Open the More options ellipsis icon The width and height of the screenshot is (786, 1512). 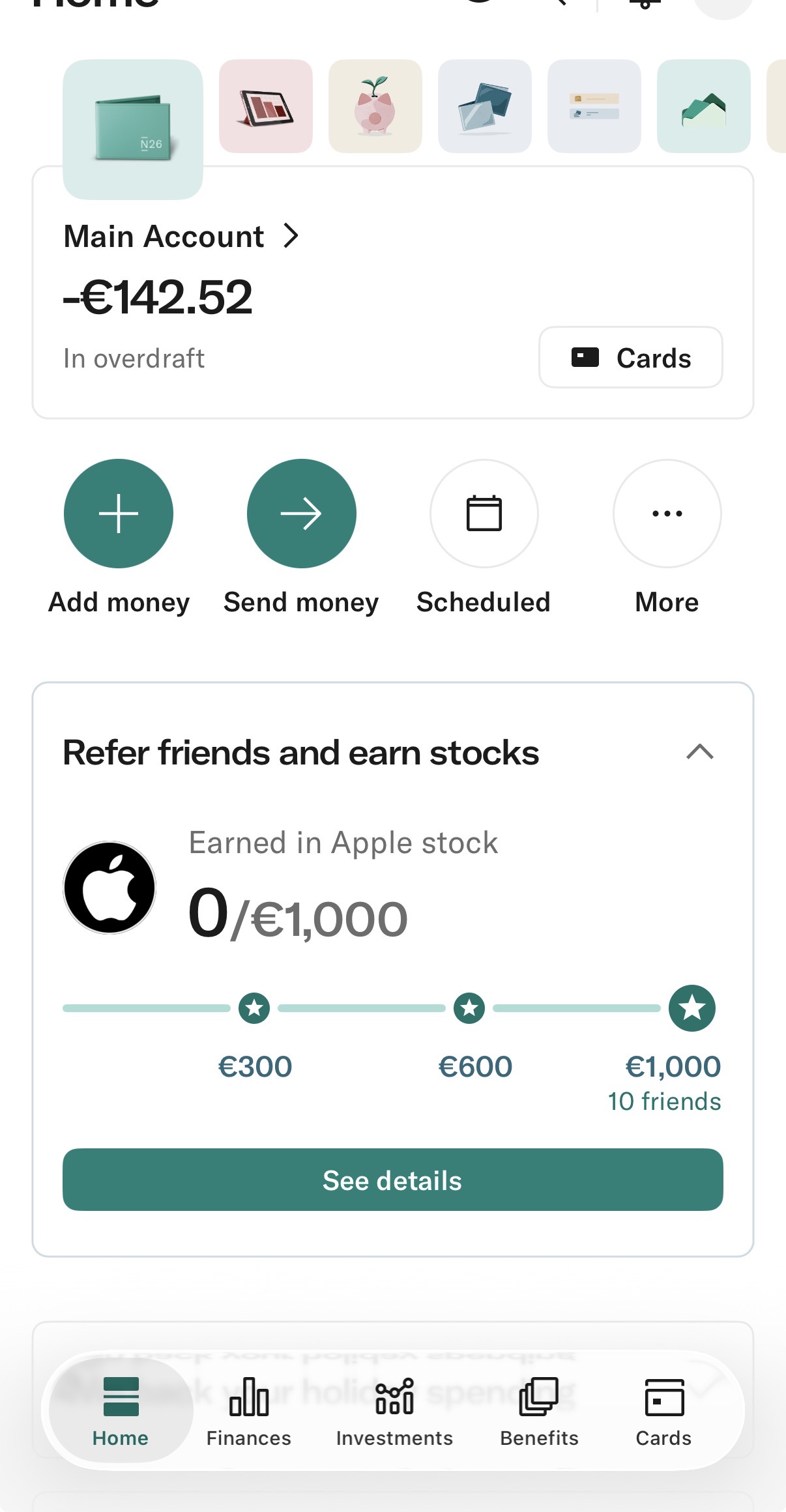click(667, 514)
